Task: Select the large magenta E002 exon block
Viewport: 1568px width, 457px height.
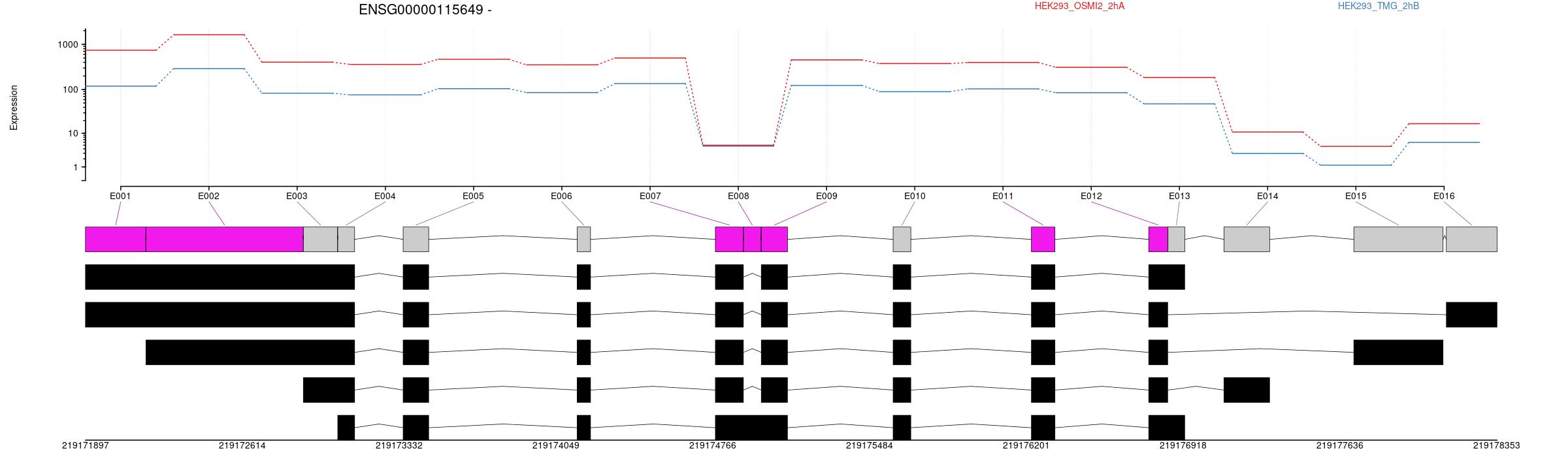Action: tap(225, 239)
